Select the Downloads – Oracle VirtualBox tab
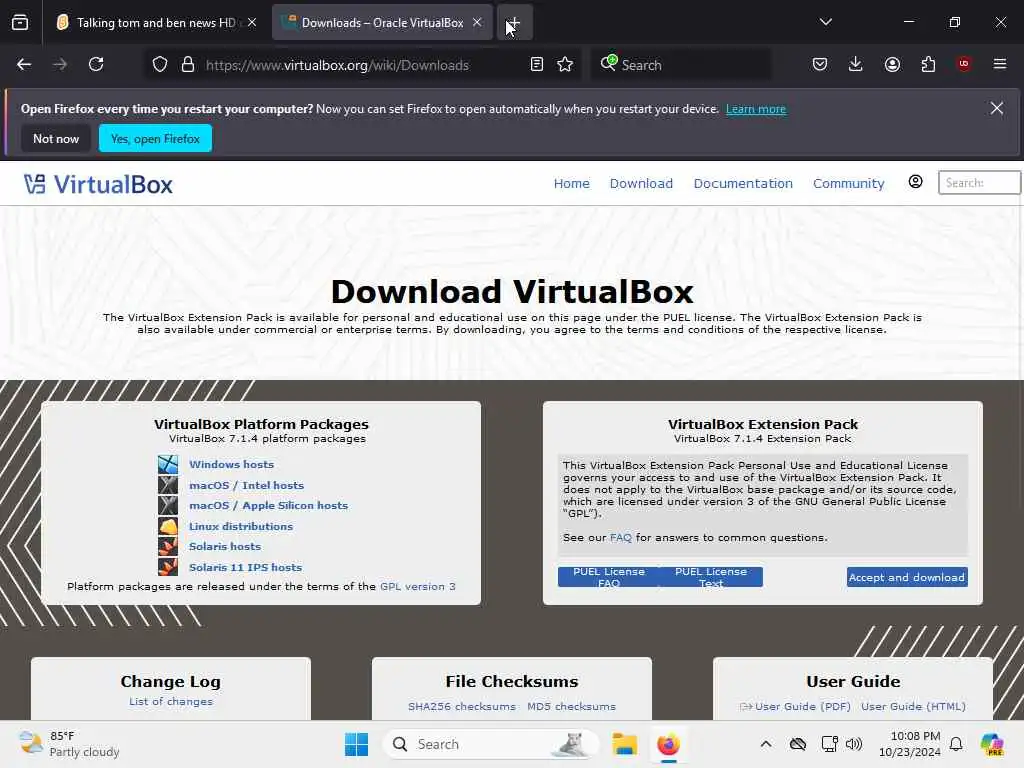Viewport: 1024px width, 768px height. tap(382, 23)
